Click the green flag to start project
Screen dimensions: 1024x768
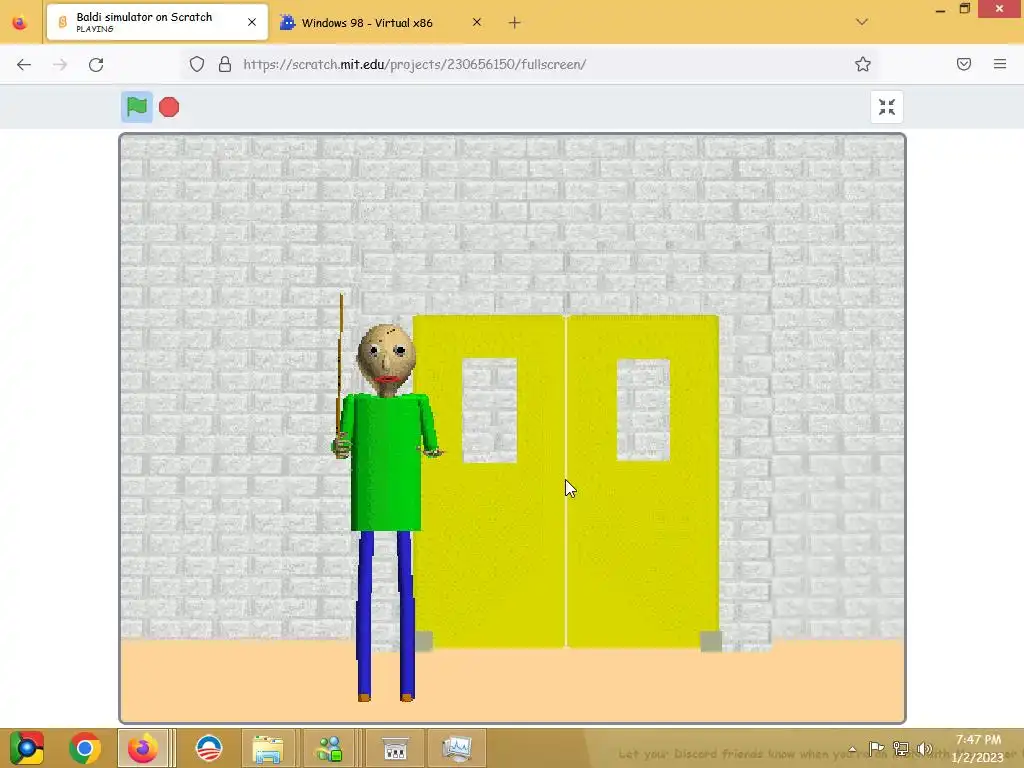pos(136,107)
